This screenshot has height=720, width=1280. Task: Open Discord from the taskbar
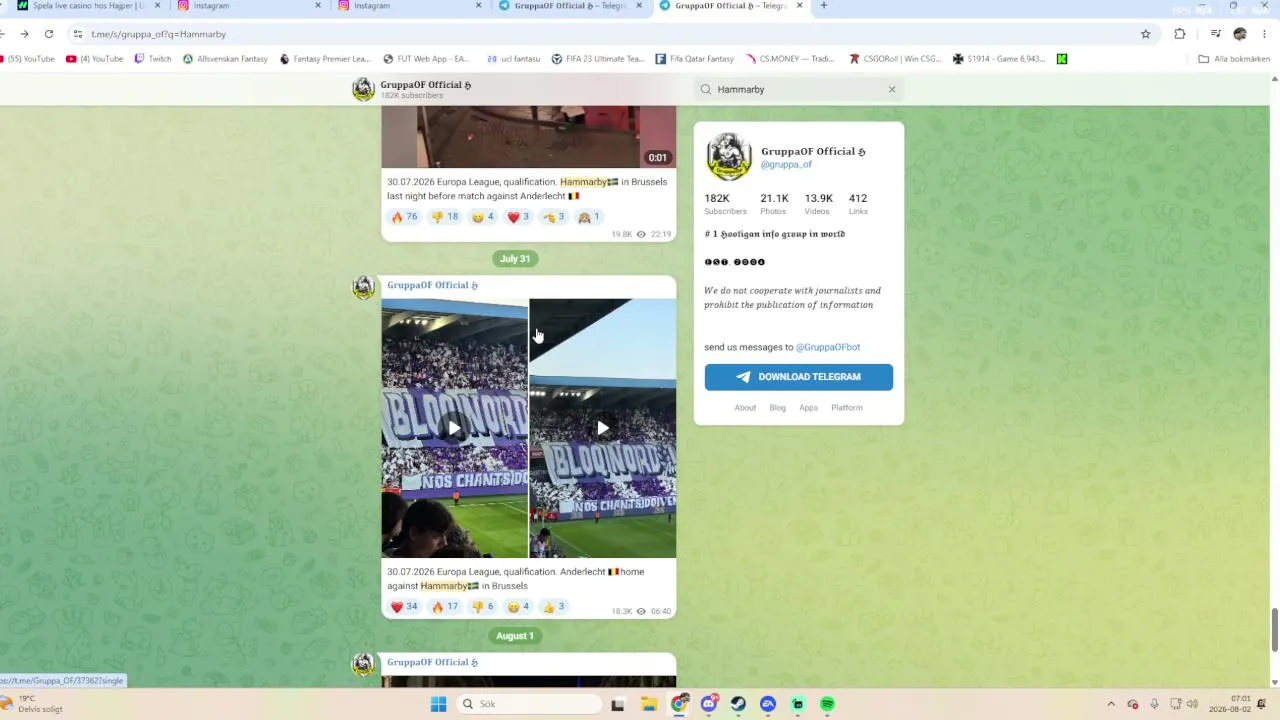coord(709,704)
